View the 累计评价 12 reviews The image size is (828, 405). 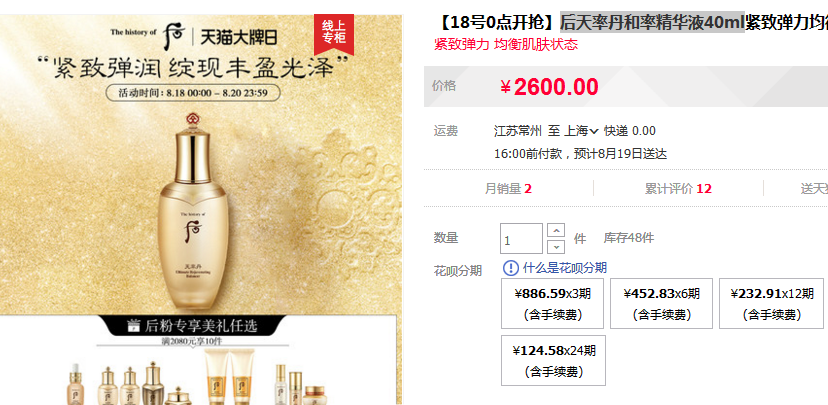[x=678, y=189]
